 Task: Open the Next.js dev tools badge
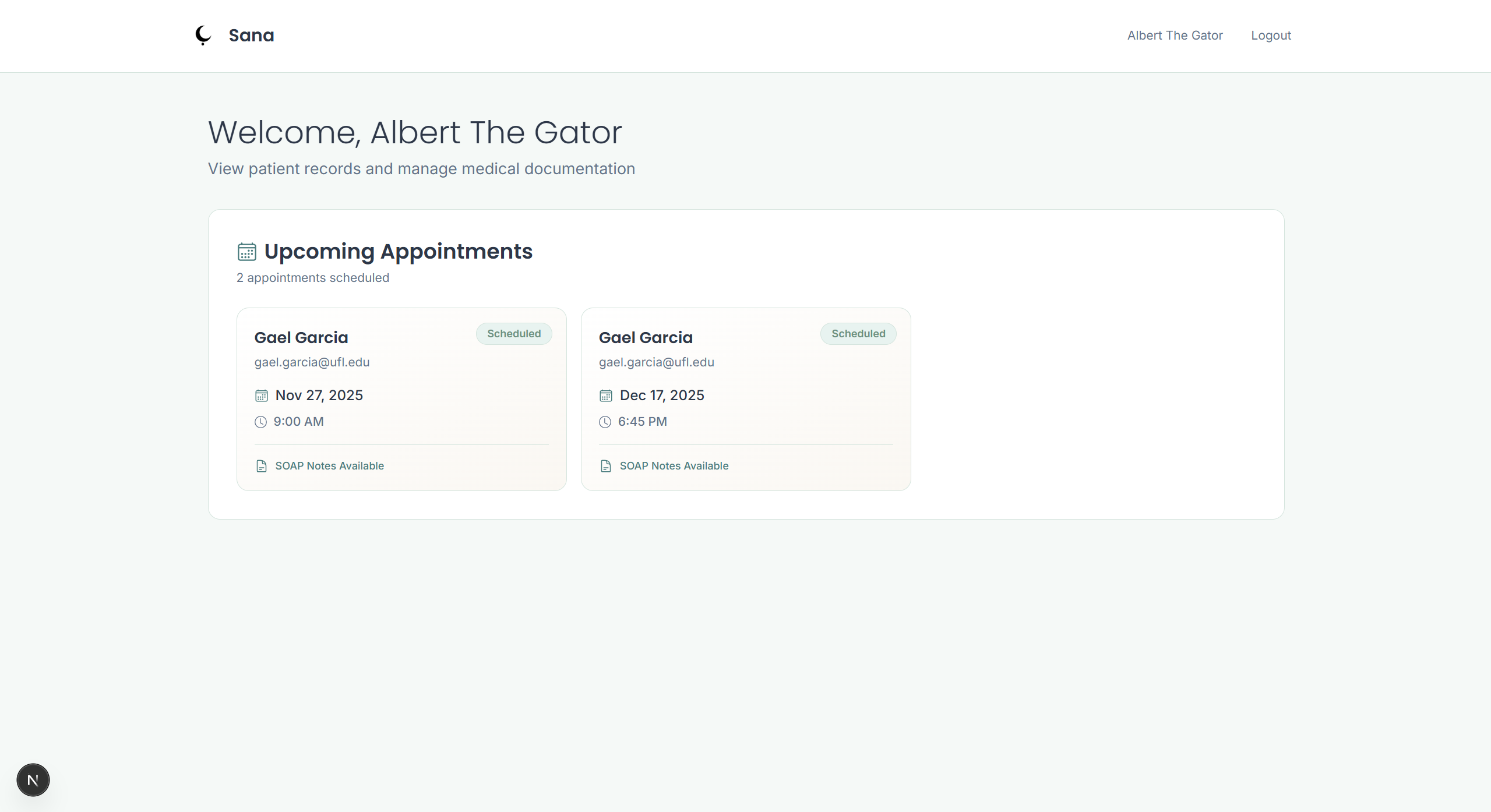33,780
